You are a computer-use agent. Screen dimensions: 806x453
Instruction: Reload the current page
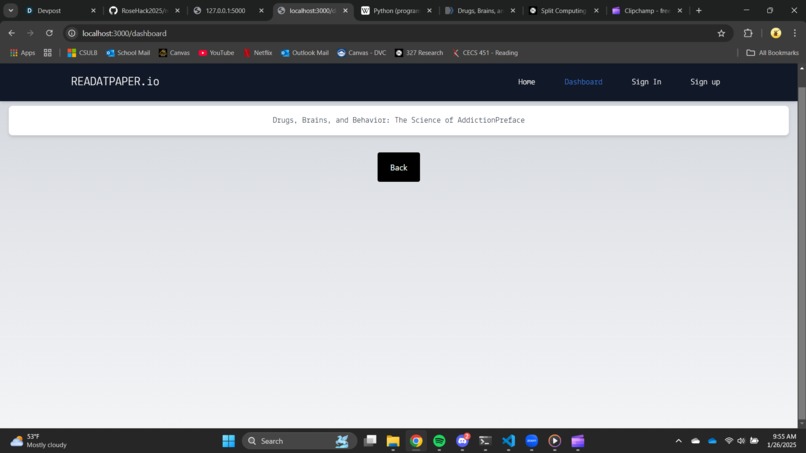pyautogui.click(x=49, y=33)
